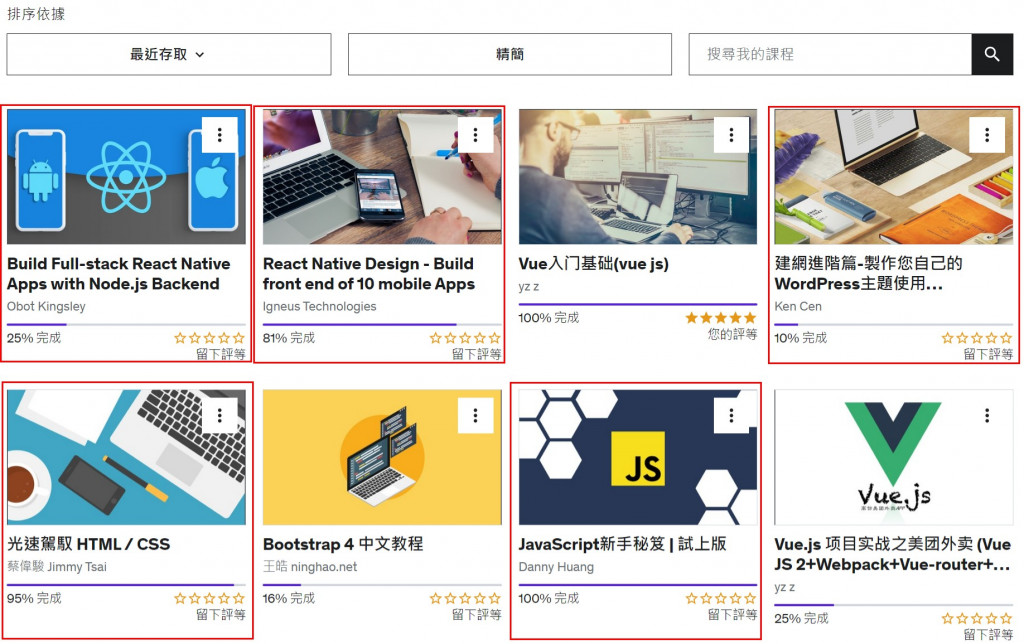Click instructor name Ken Cen
This screenshot has height=644, width=1024.
coord(798,306)
